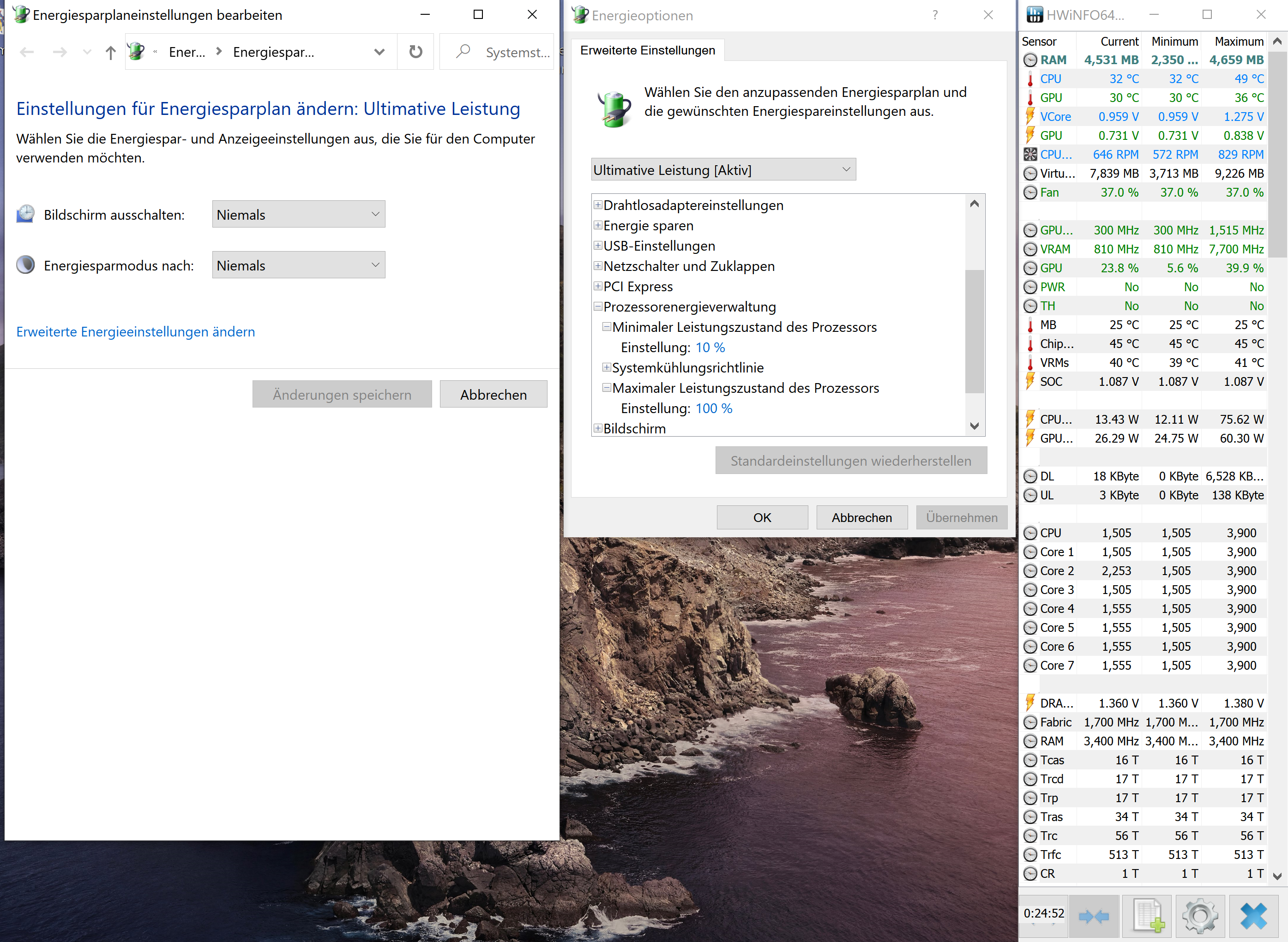
Task: Click the blue X close-sensors icon
Action: click(x=1253, y=916)
